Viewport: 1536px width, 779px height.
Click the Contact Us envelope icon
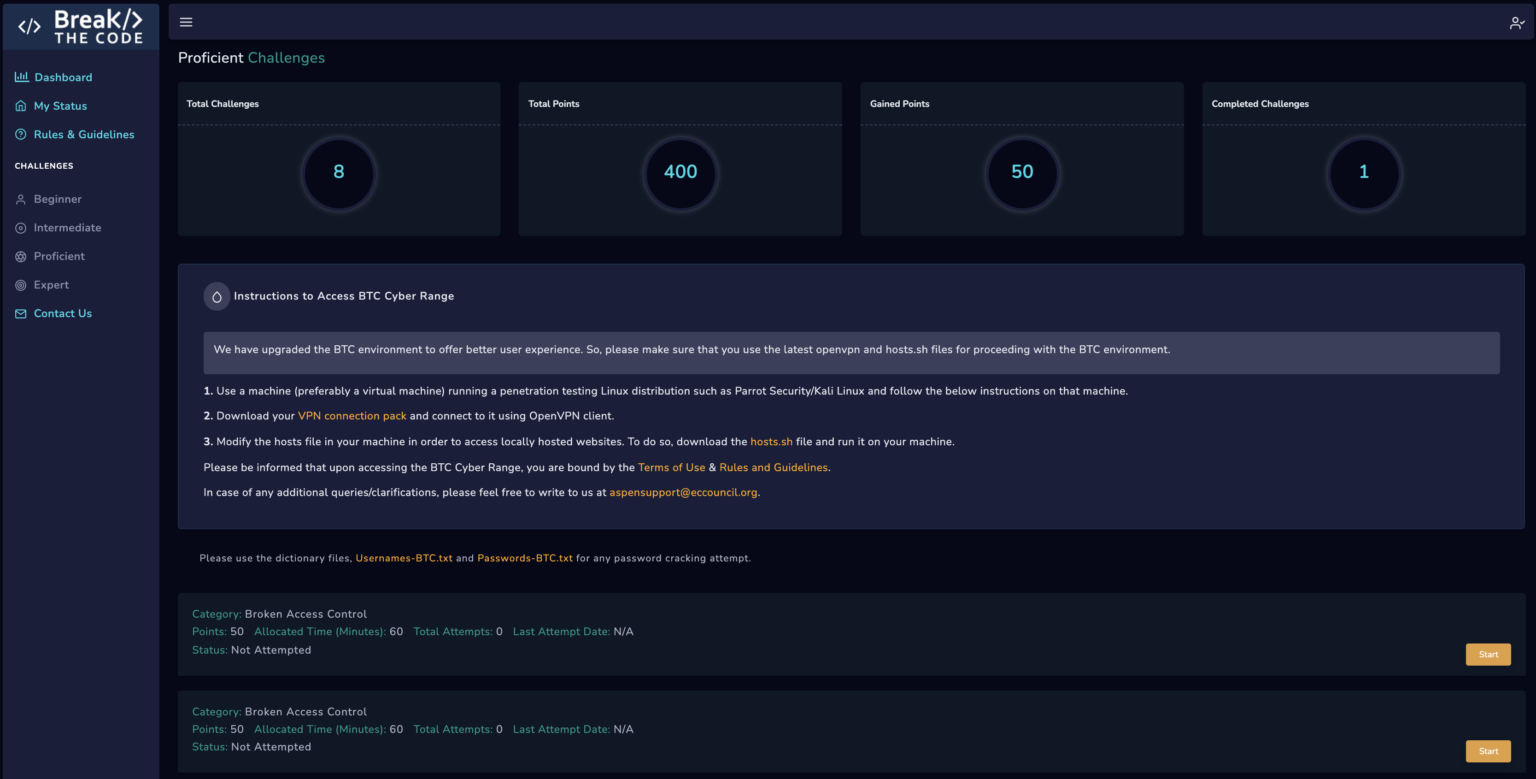20,313
